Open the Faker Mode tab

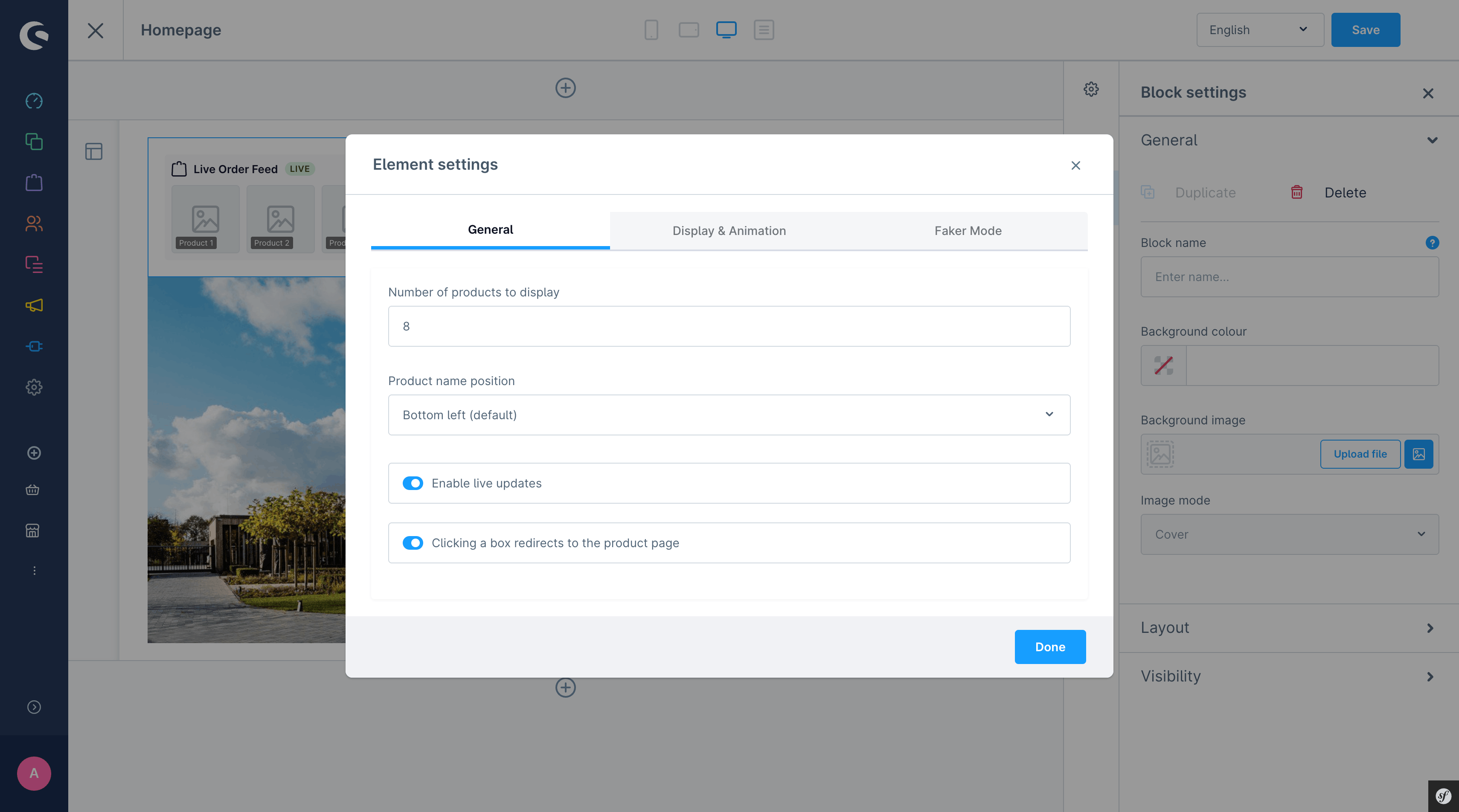click(x=968, y=231)
